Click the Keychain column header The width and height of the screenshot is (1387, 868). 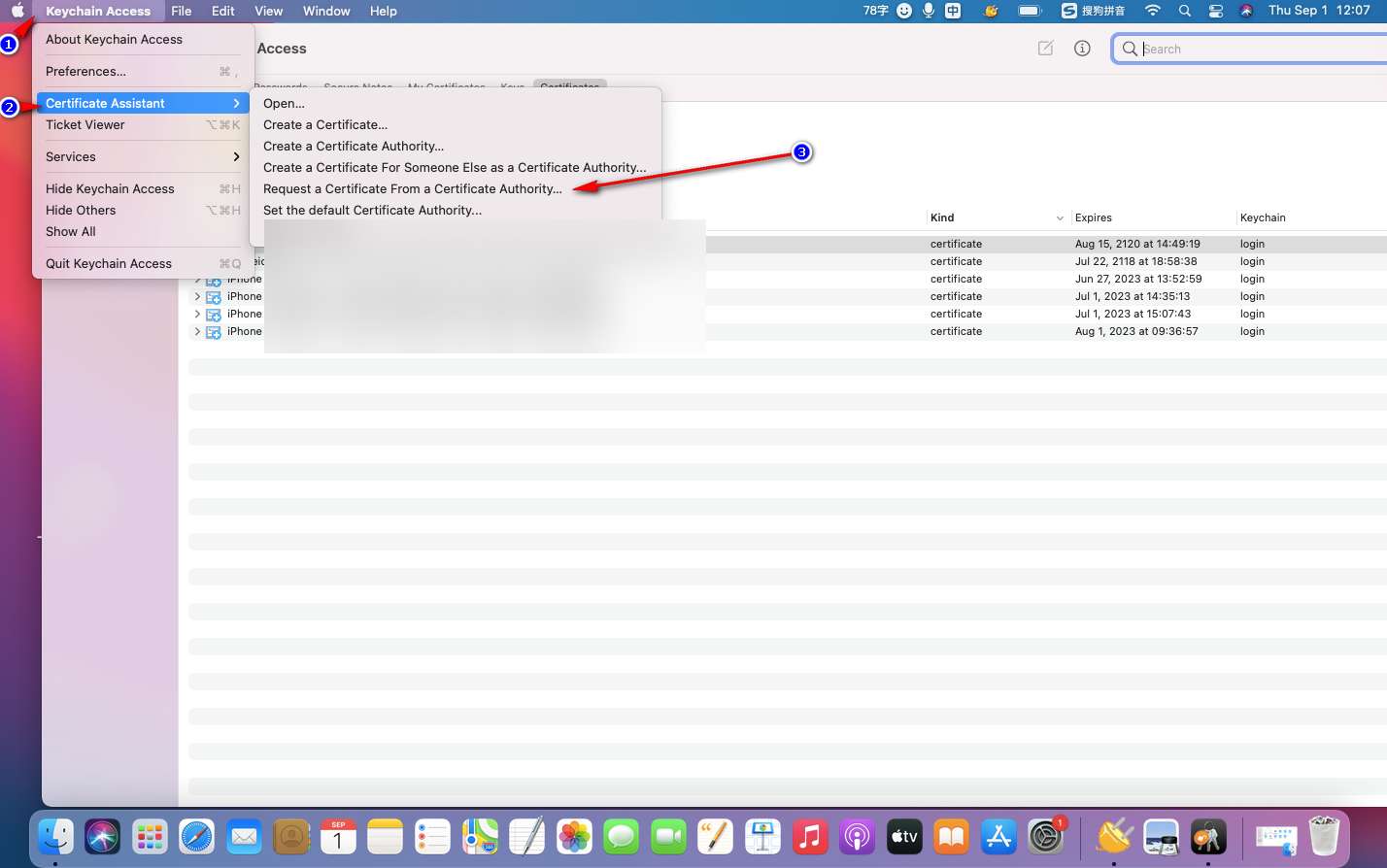click(1263, 217)
